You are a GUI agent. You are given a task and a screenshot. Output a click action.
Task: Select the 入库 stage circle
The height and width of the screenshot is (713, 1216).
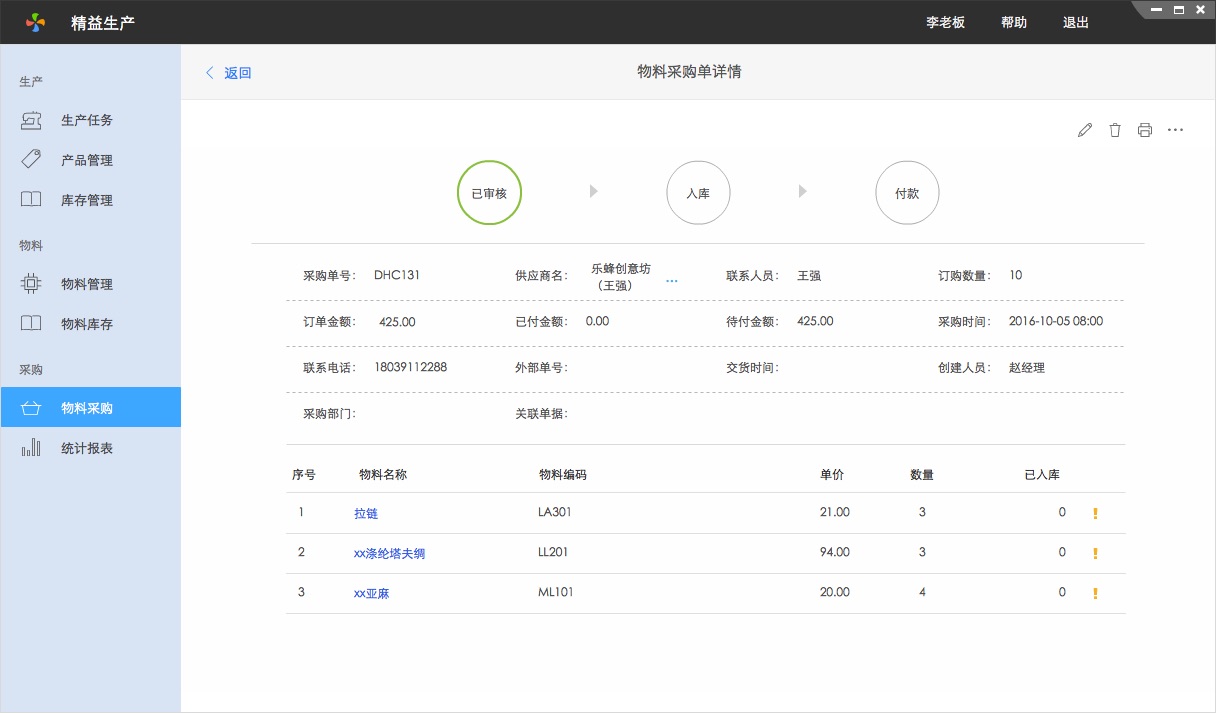click(x=698, y=192)
